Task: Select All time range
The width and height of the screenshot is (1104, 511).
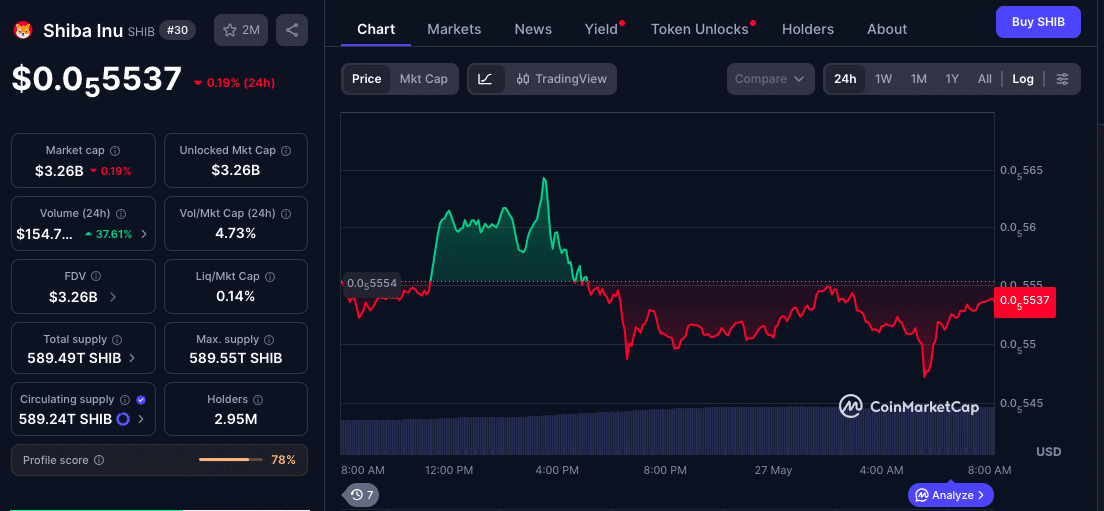Action: (985, 79)
